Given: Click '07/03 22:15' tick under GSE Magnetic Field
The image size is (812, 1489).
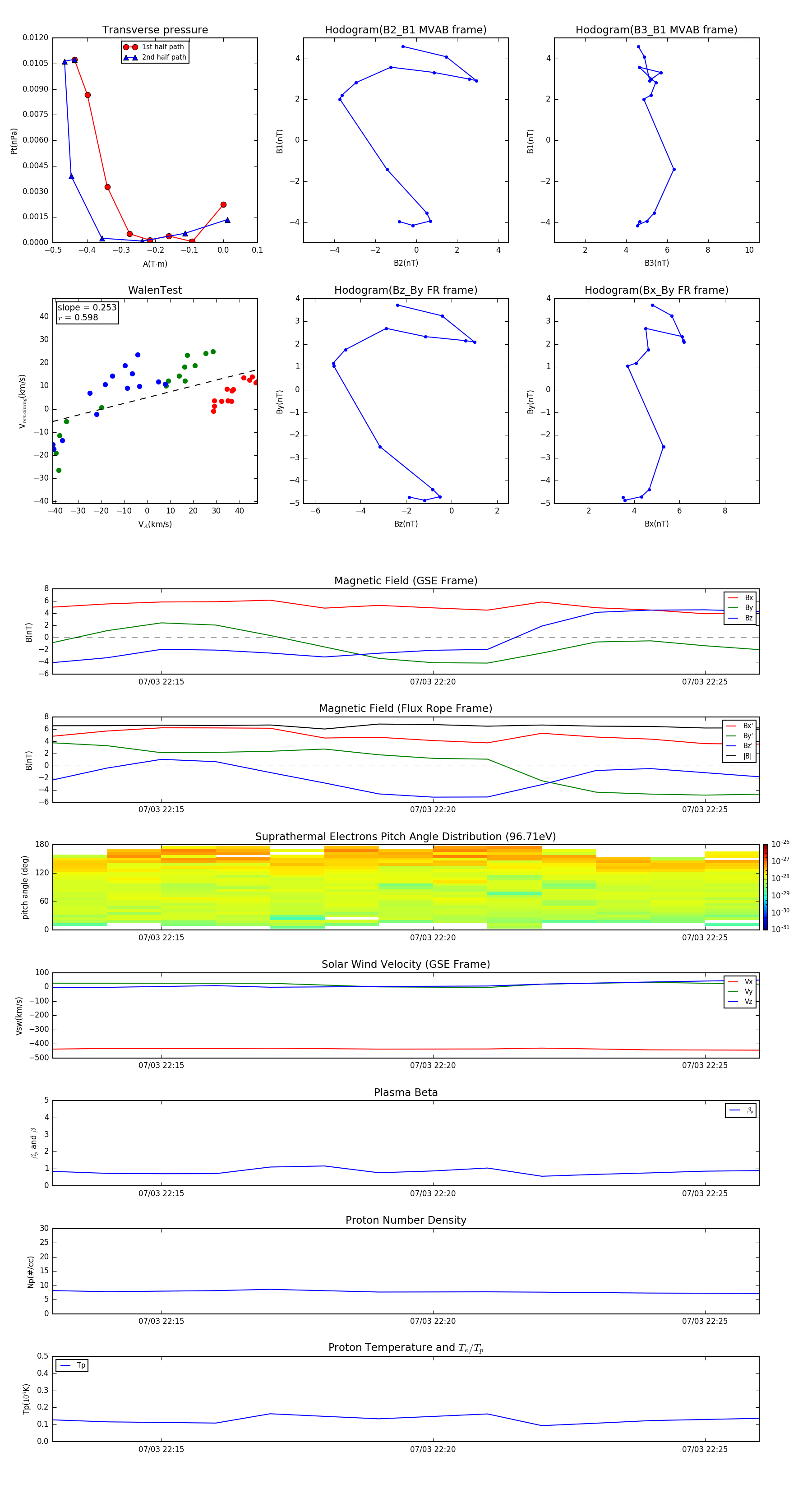Looking at the screenshot, I should [x=161, y=682].
